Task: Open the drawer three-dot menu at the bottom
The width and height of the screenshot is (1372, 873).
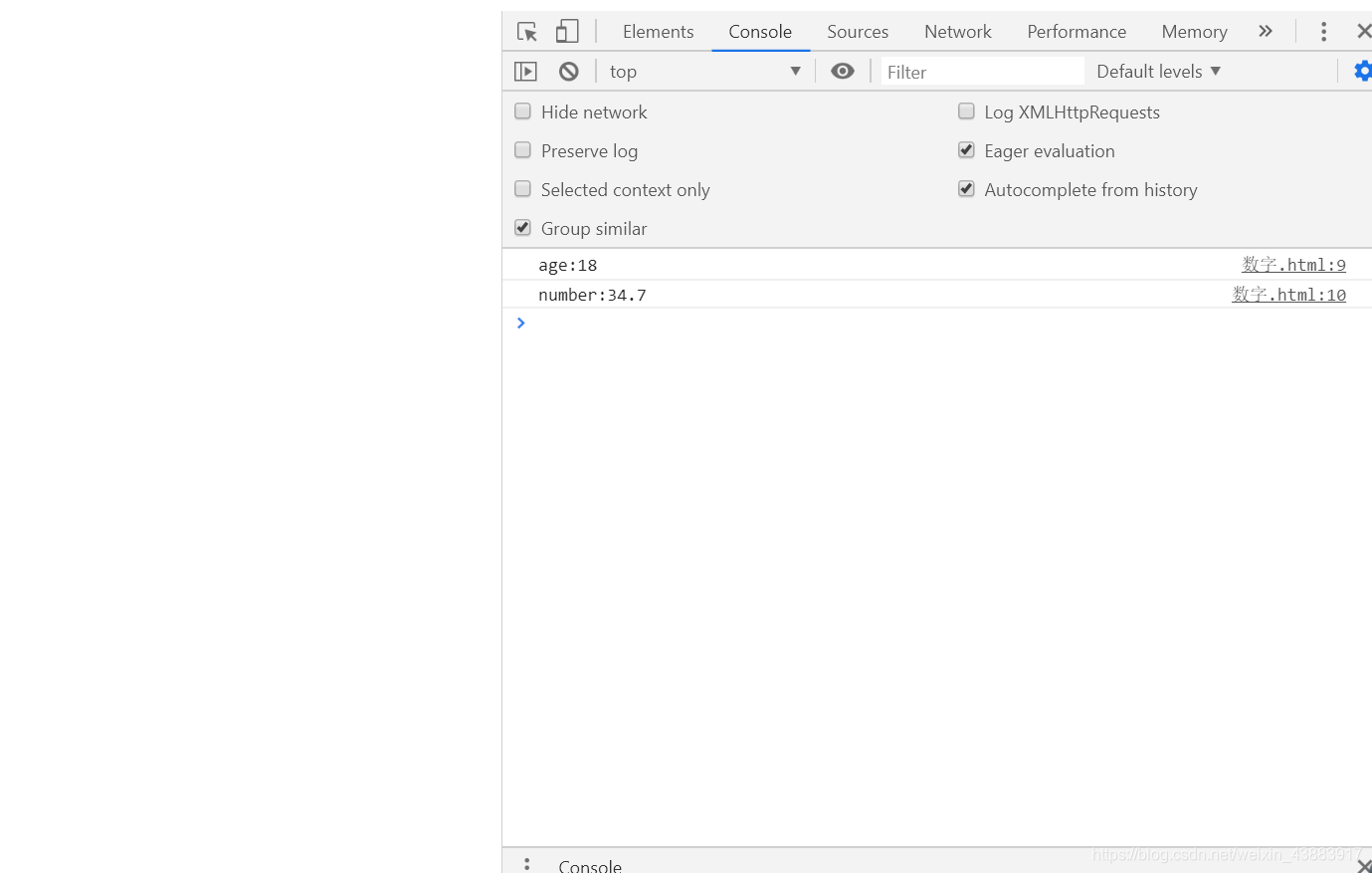Action: [527, 864]
